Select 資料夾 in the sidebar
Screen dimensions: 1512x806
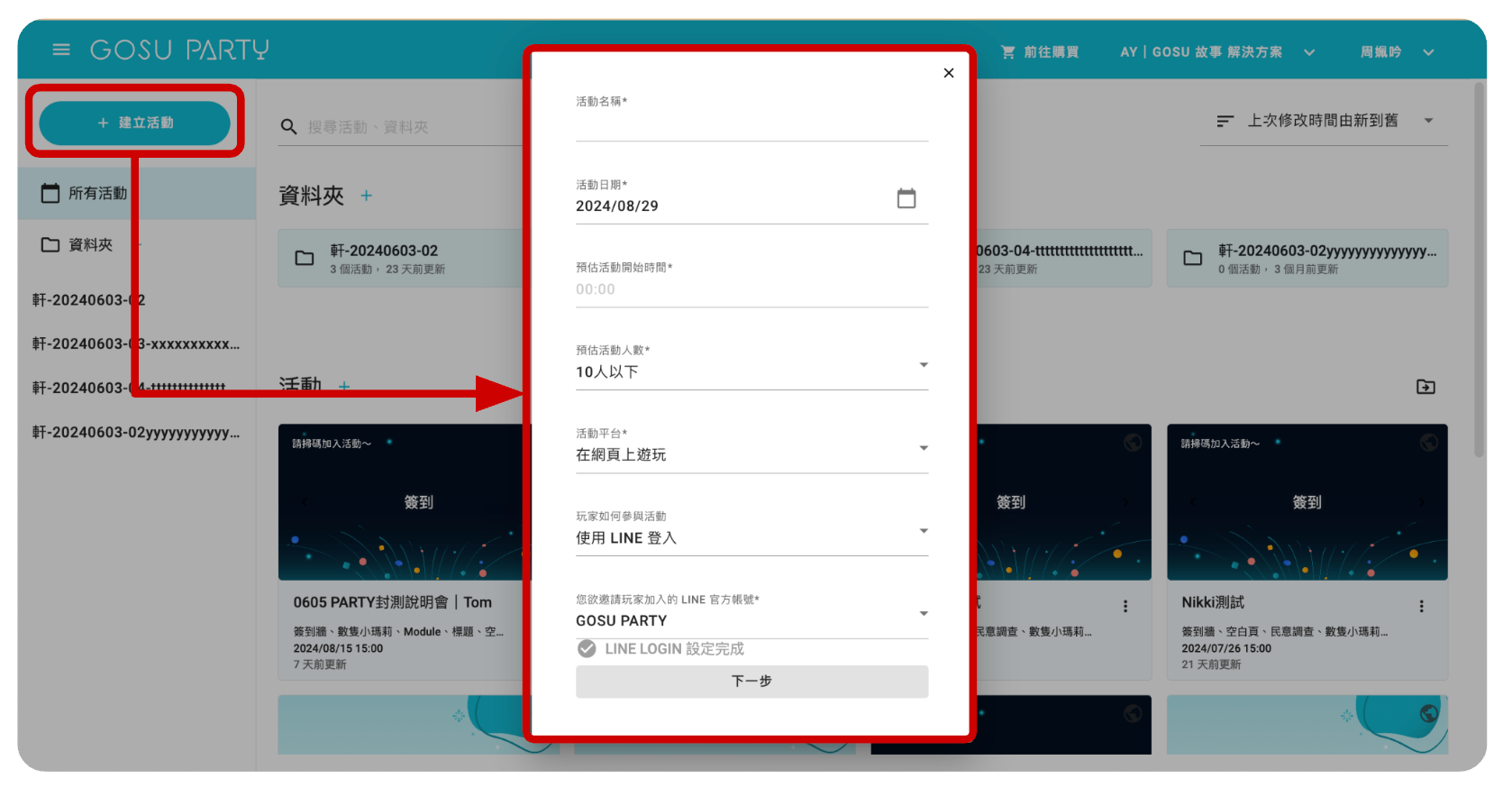pyautogui.click(x=90, y=245)
